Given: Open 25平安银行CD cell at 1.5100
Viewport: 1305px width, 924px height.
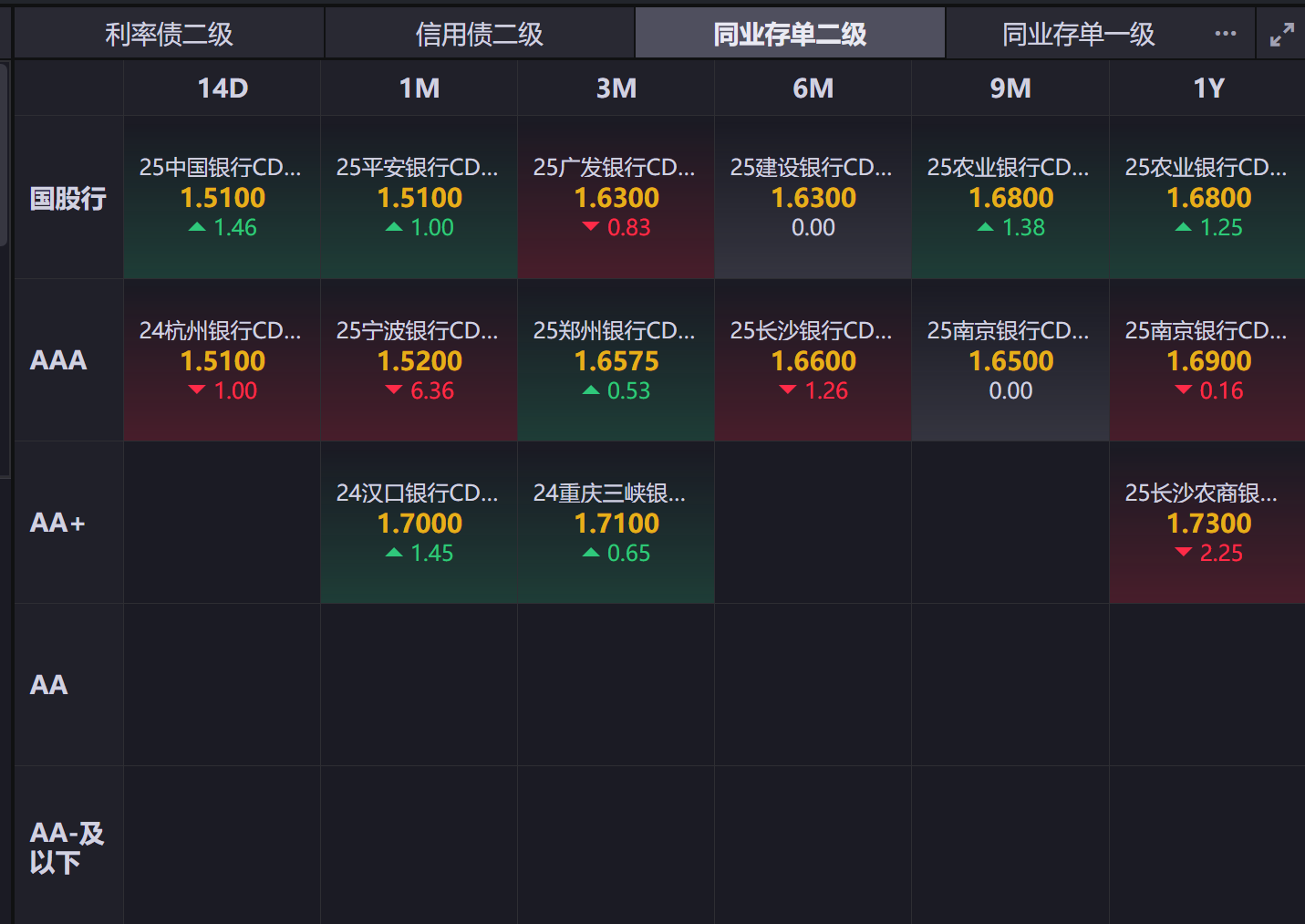Looking at the screenshot, I should 419,197.
